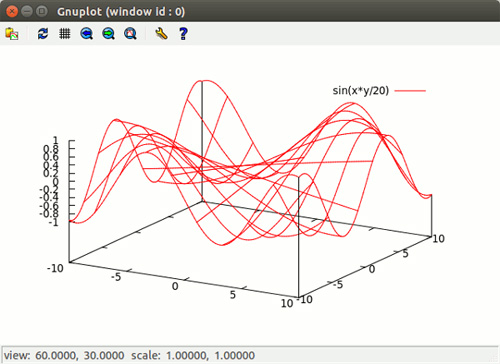The width and height of the screenshot is (500, 364).
Task: Apply previous zoom settings icon
Action: coord(87,34)
